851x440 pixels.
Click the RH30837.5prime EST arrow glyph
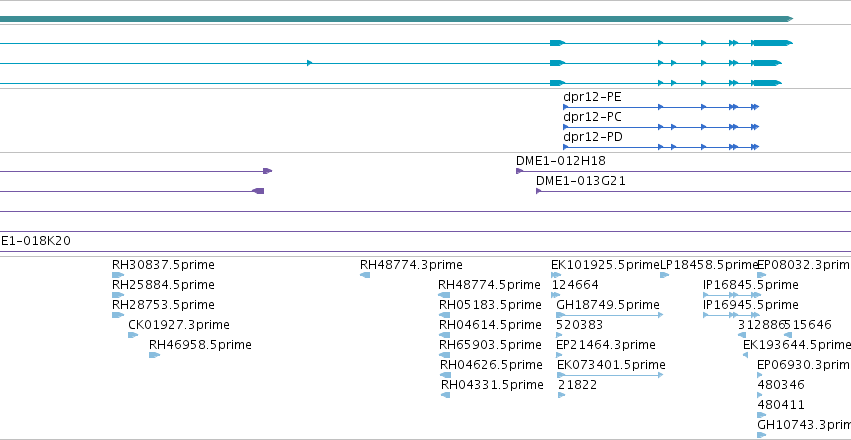(118, 275)
